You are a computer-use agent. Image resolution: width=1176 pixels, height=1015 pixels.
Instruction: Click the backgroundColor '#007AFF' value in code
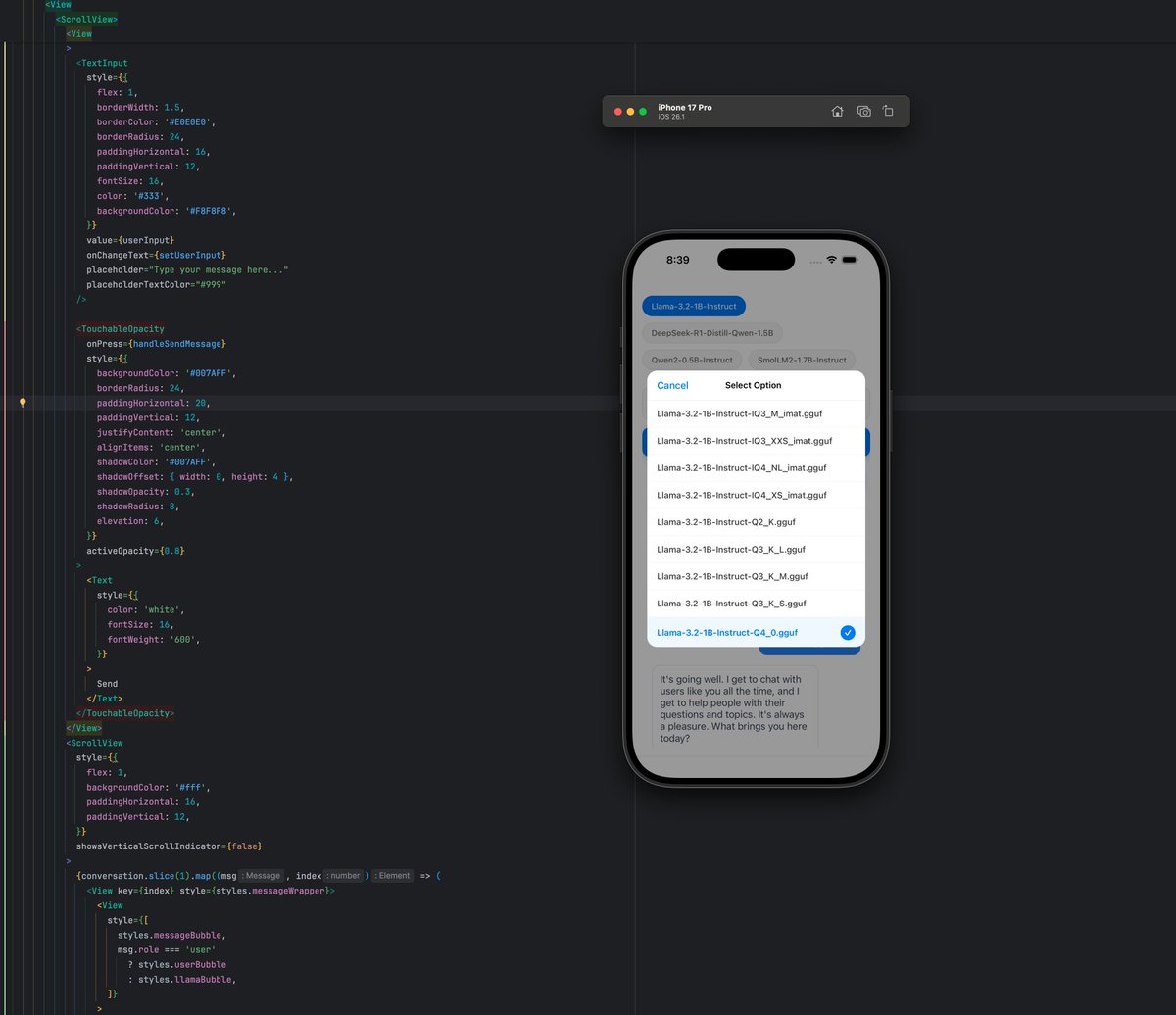tap(207, 373)
